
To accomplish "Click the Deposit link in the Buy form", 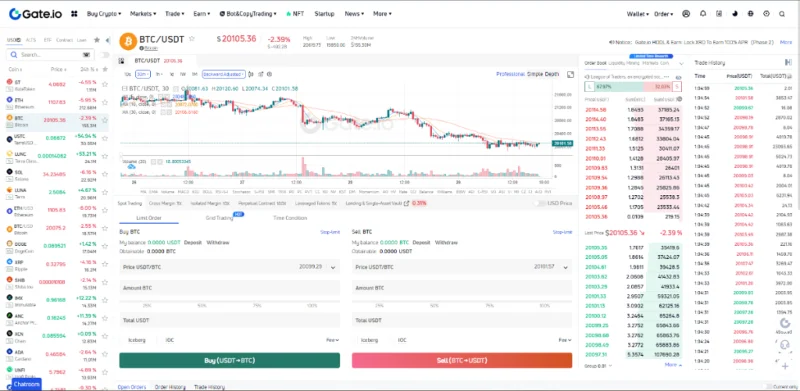I will click(193, 242).
